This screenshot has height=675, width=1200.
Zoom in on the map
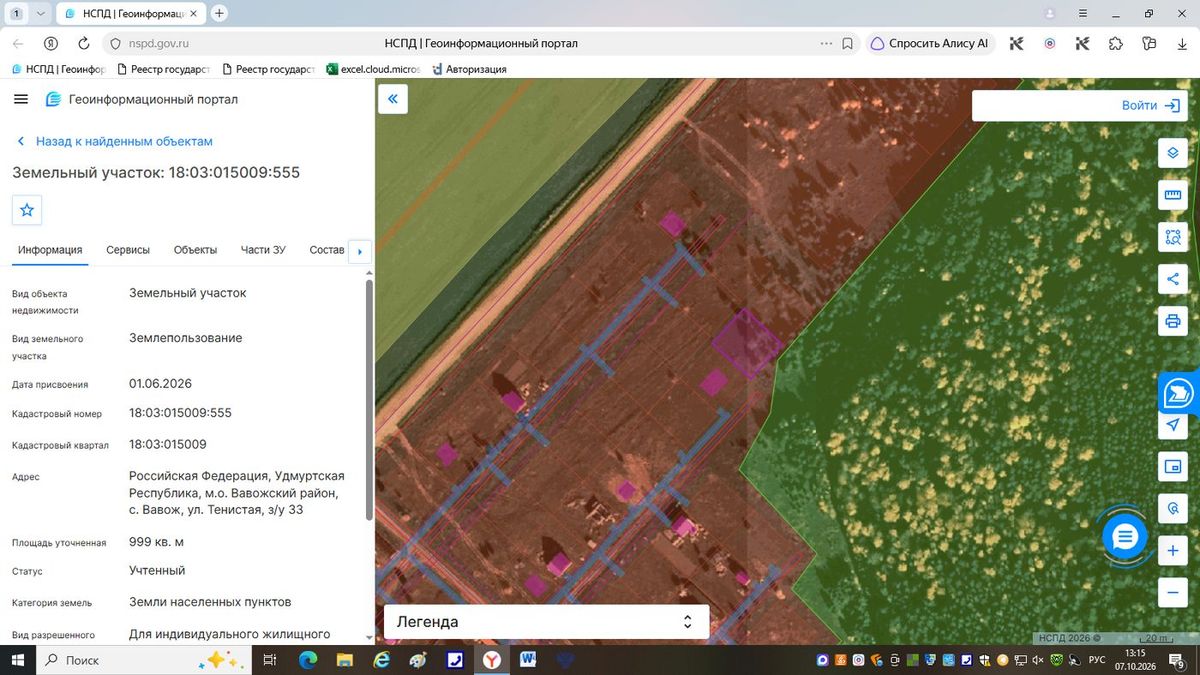[x=1173, y=551]
